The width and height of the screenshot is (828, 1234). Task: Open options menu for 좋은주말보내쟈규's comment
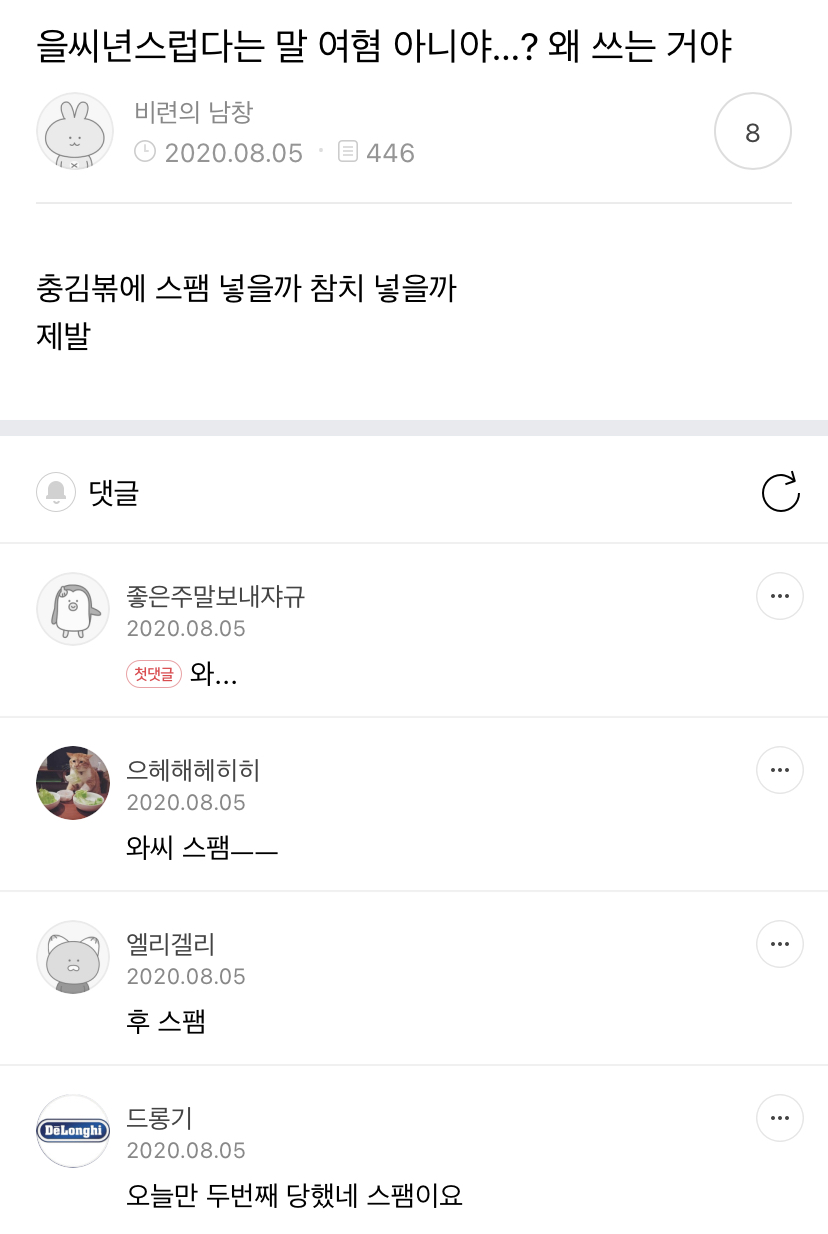(x=779, y=597)
